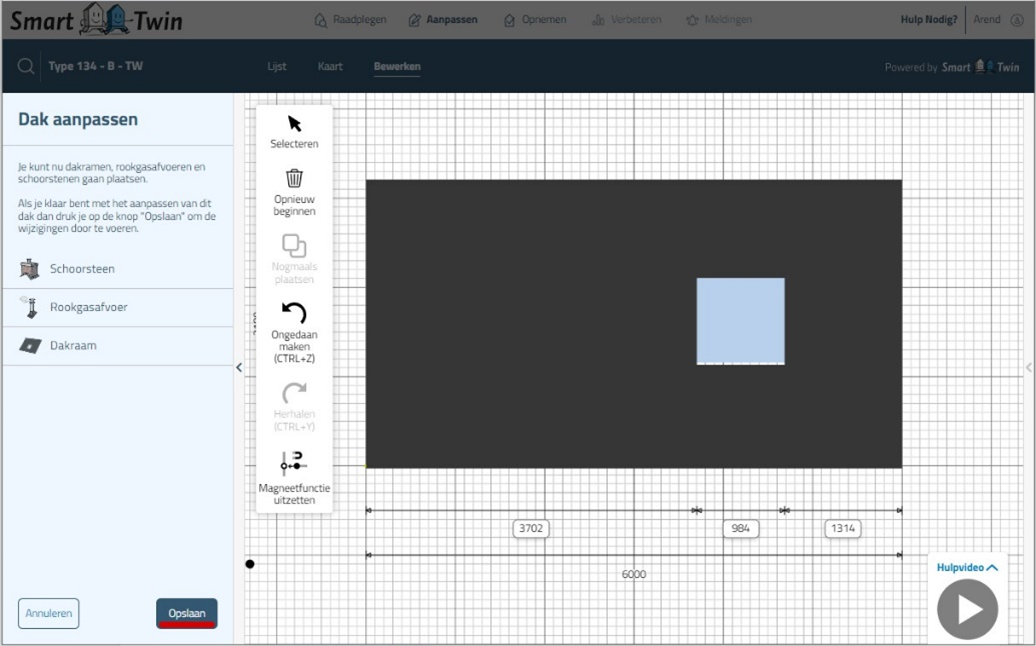
Task: Expand the right side panel arrow
Action: coord(1029,368)
